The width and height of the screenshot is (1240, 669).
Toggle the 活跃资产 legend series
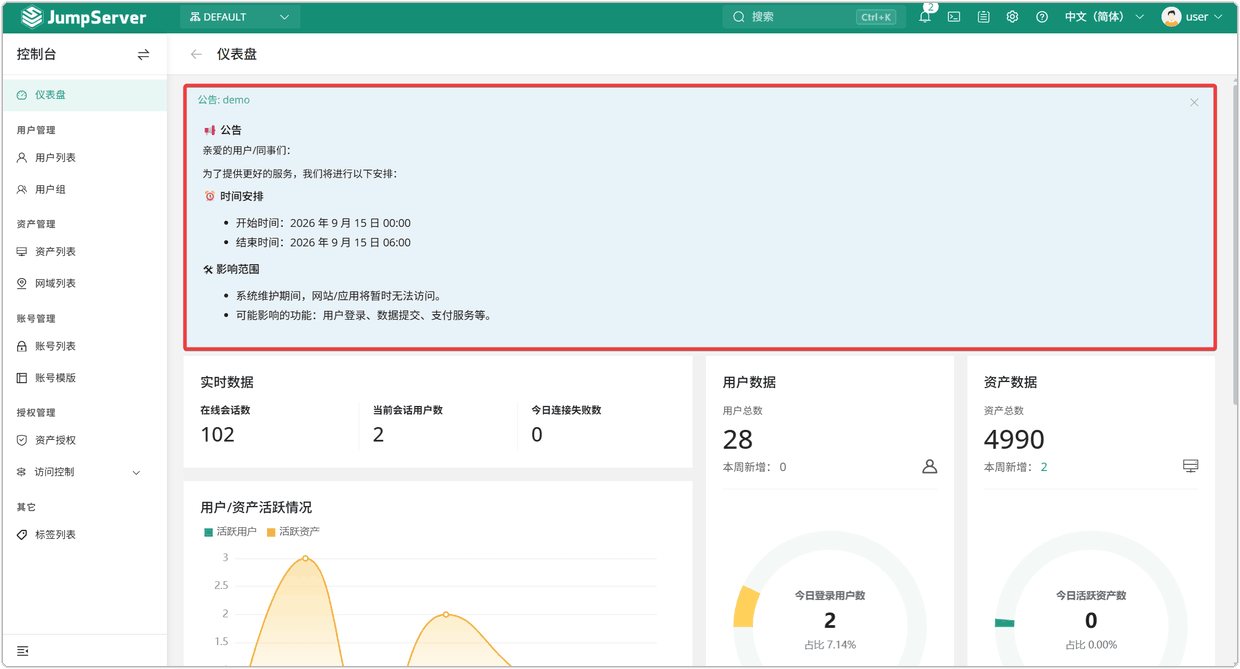(x=293, y=532)
